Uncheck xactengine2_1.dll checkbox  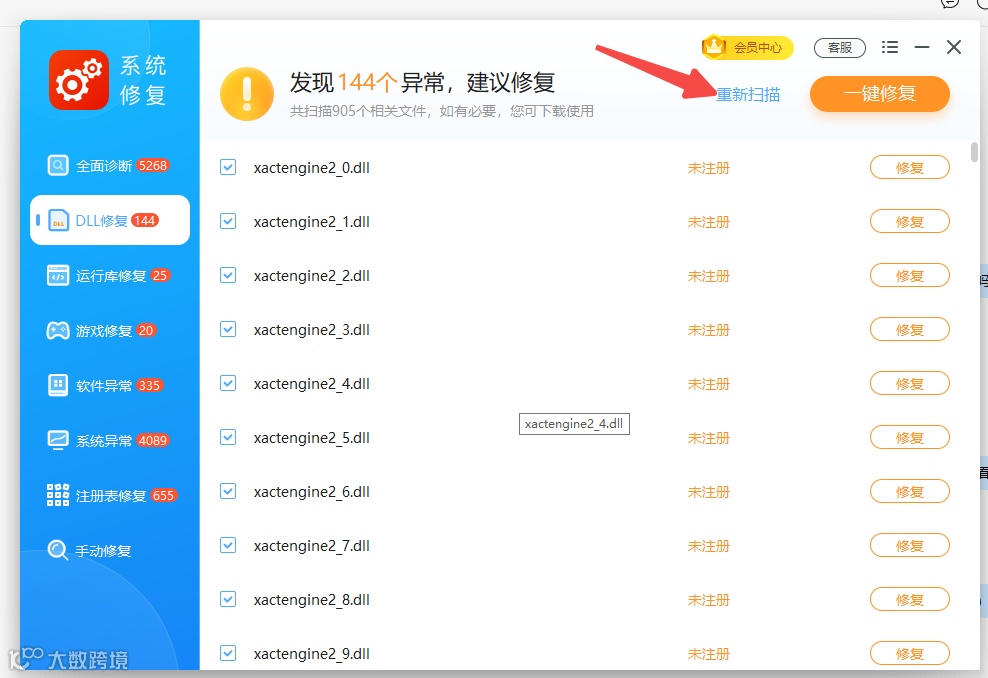pos(228,221)
